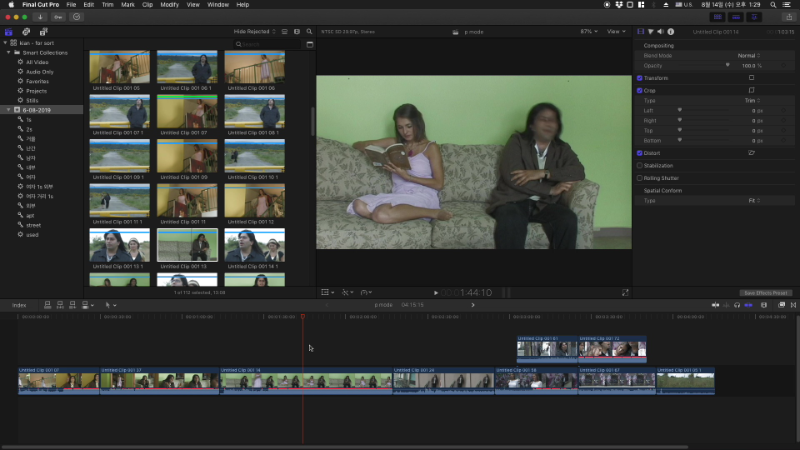
Task: Click the Save Effects Preset button
Action: tap(765, 292)
